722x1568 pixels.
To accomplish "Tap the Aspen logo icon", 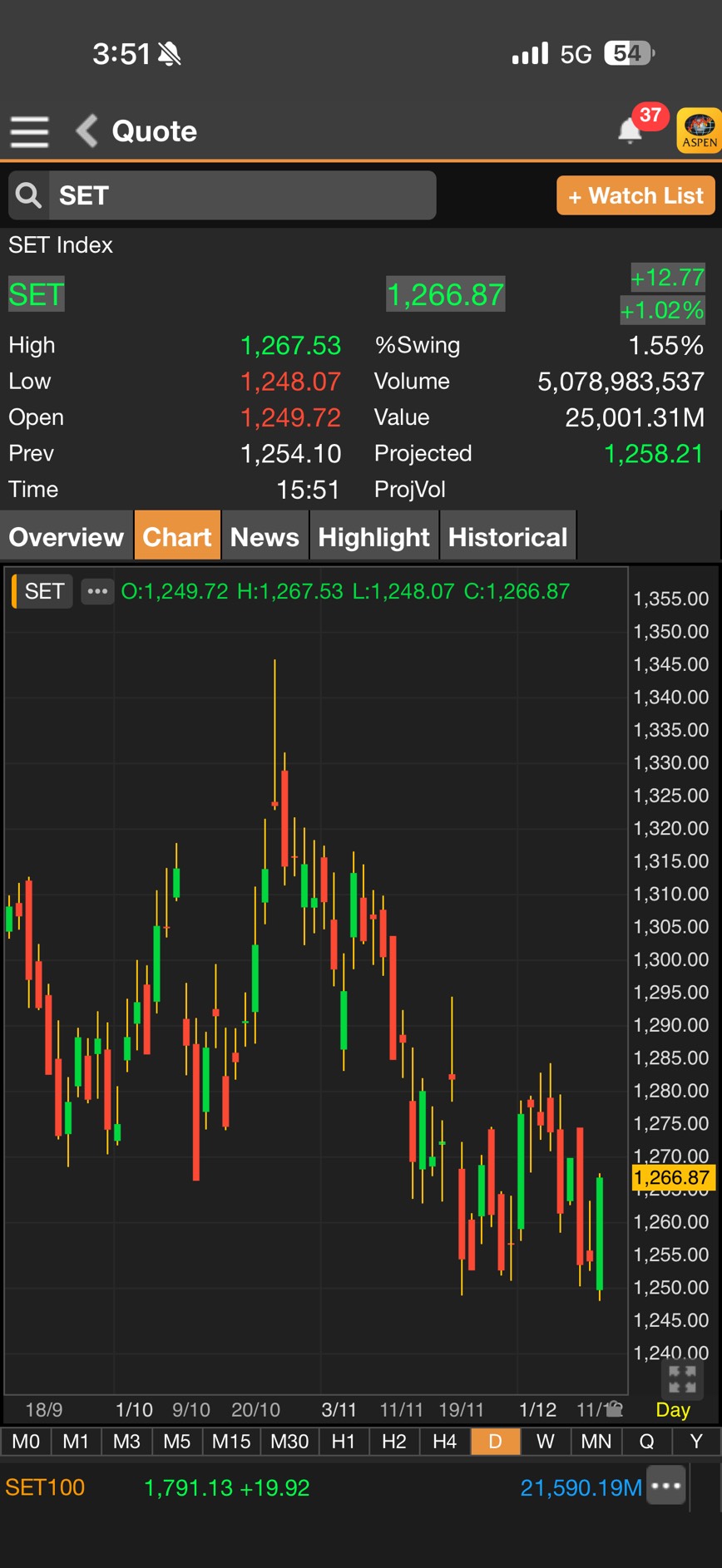I will [x=699, y=131].
